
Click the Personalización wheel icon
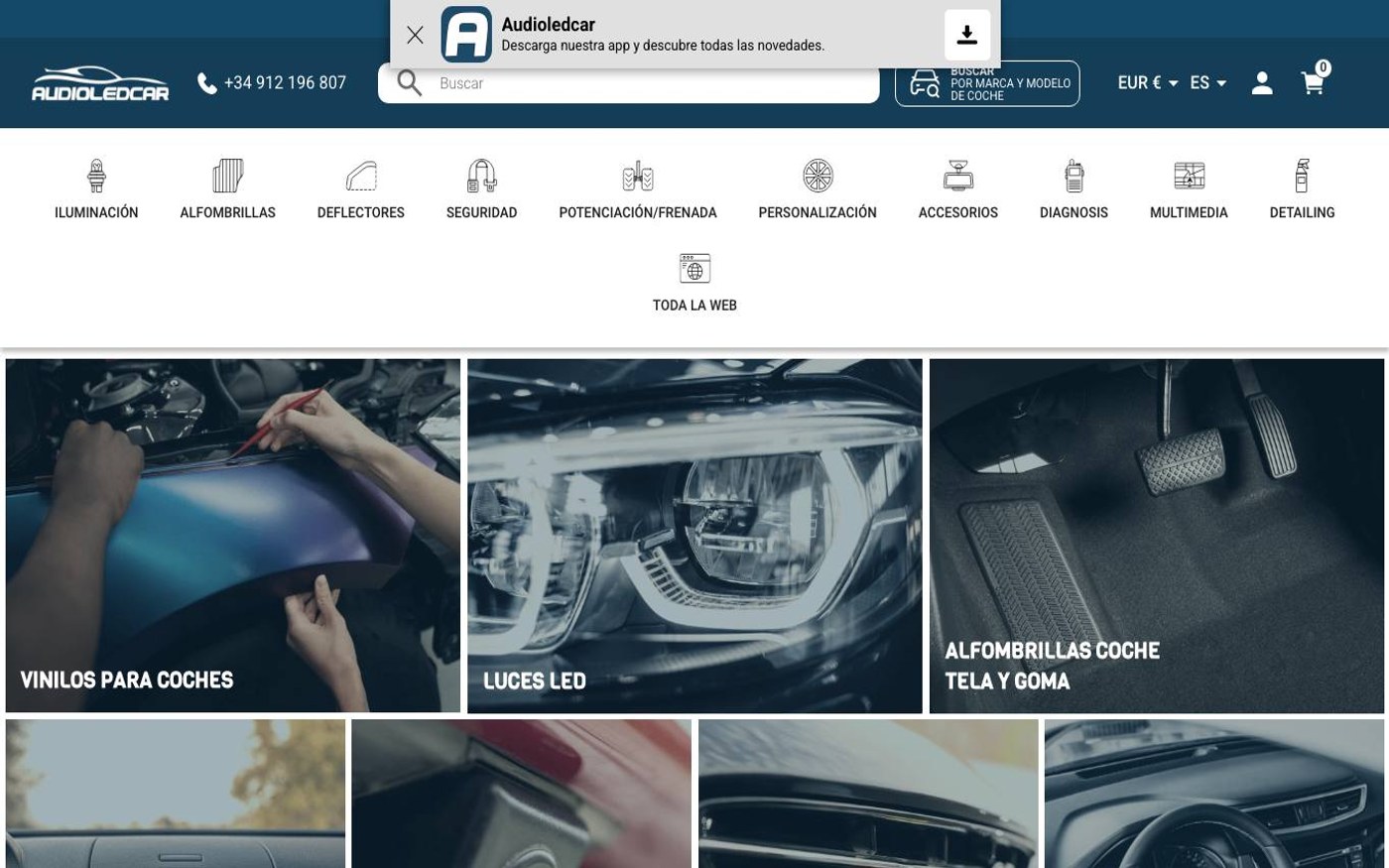tap(818, 176)
